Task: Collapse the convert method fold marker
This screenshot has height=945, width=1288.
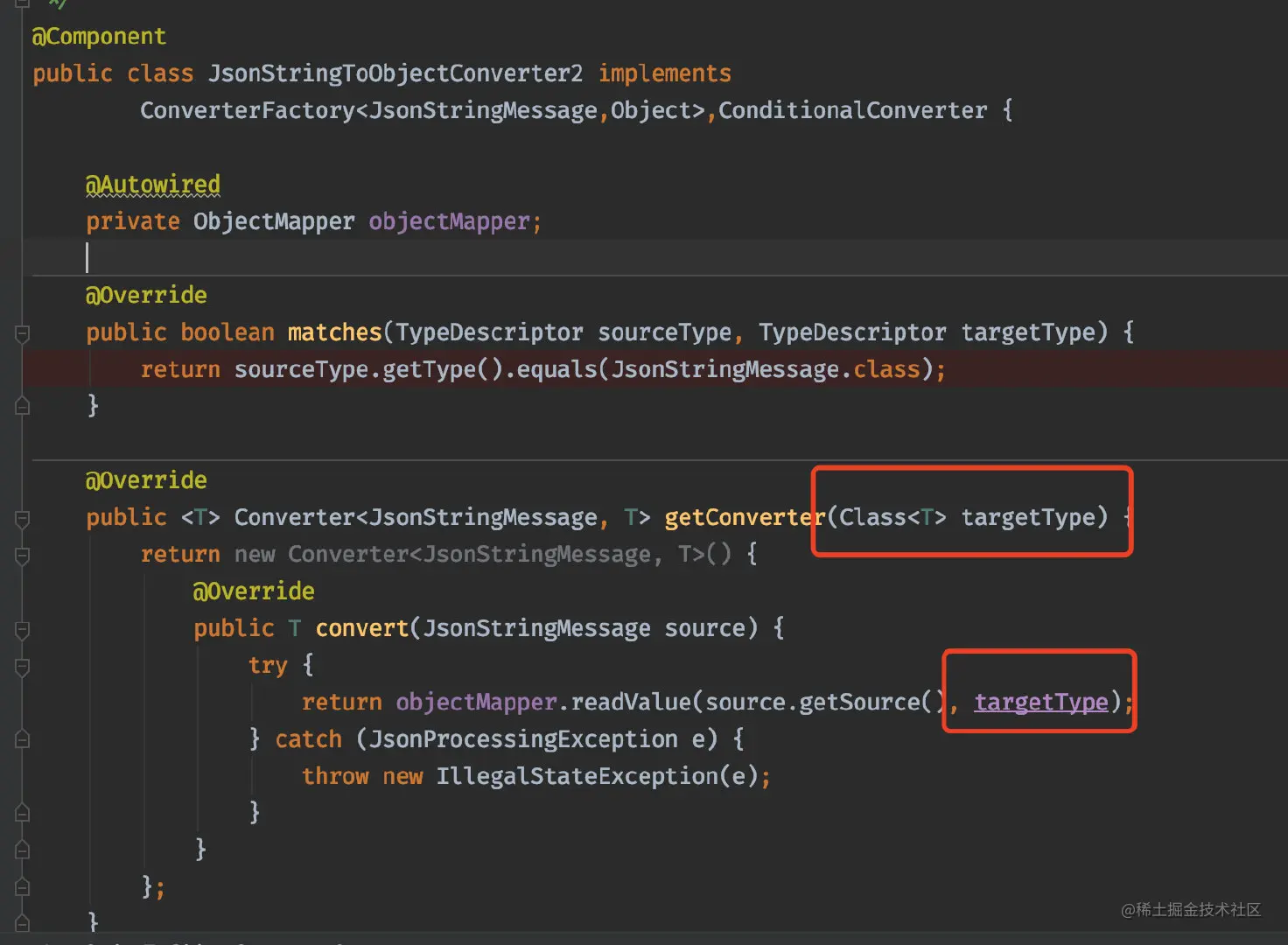Action: click(23, 630)
